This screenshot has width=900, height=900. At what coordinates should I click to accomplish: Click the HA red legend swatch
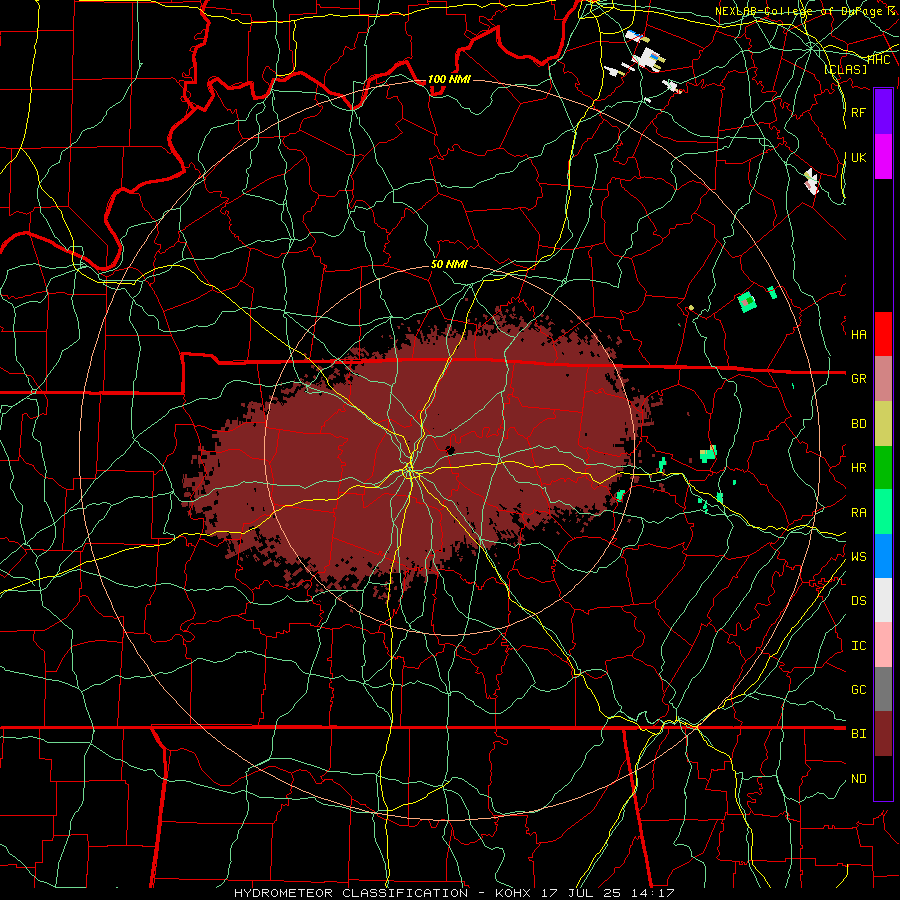883,334
